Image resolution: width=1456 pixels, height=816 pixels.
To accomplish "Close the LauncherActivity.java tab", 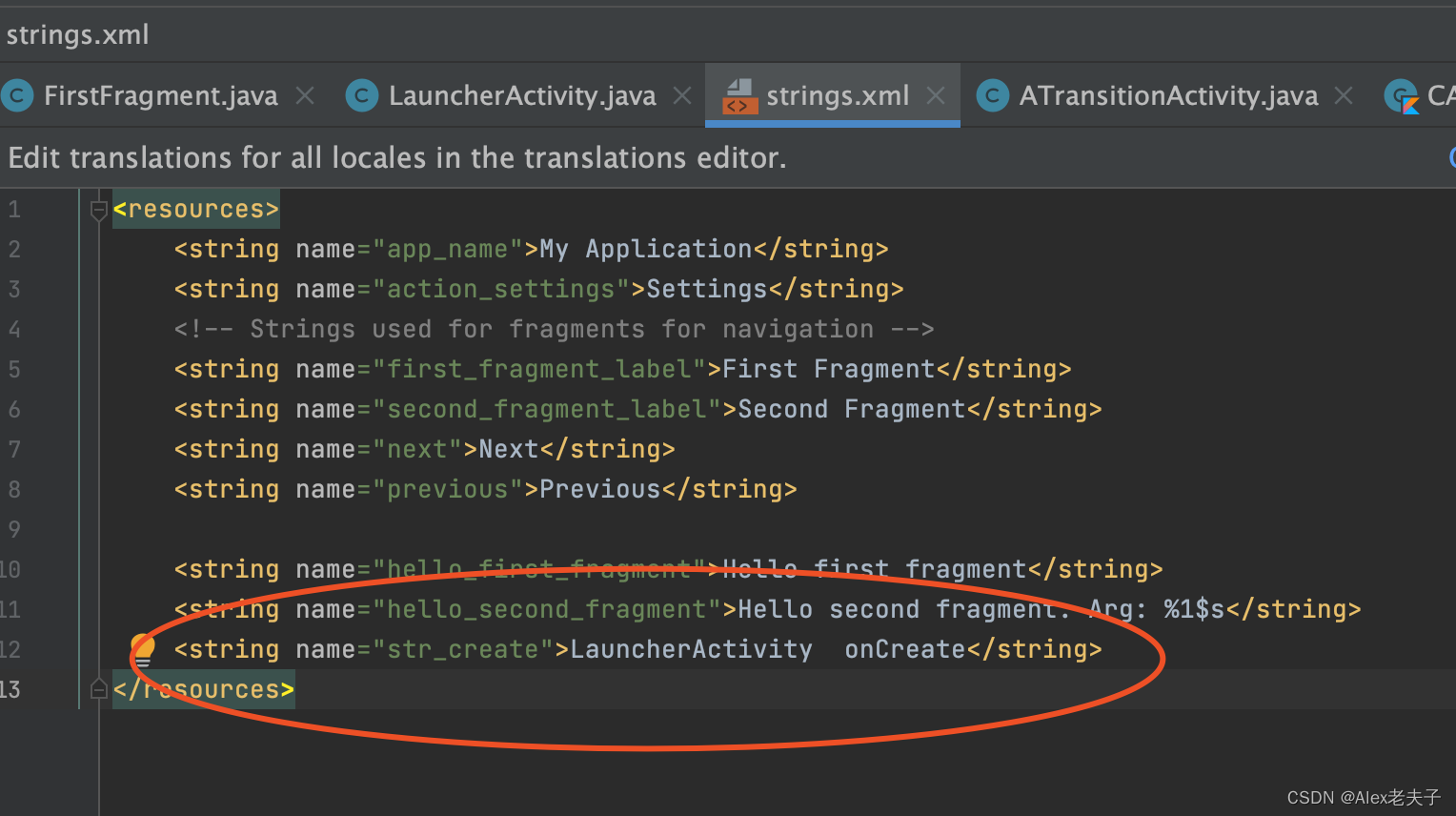I will pos(681,95).
